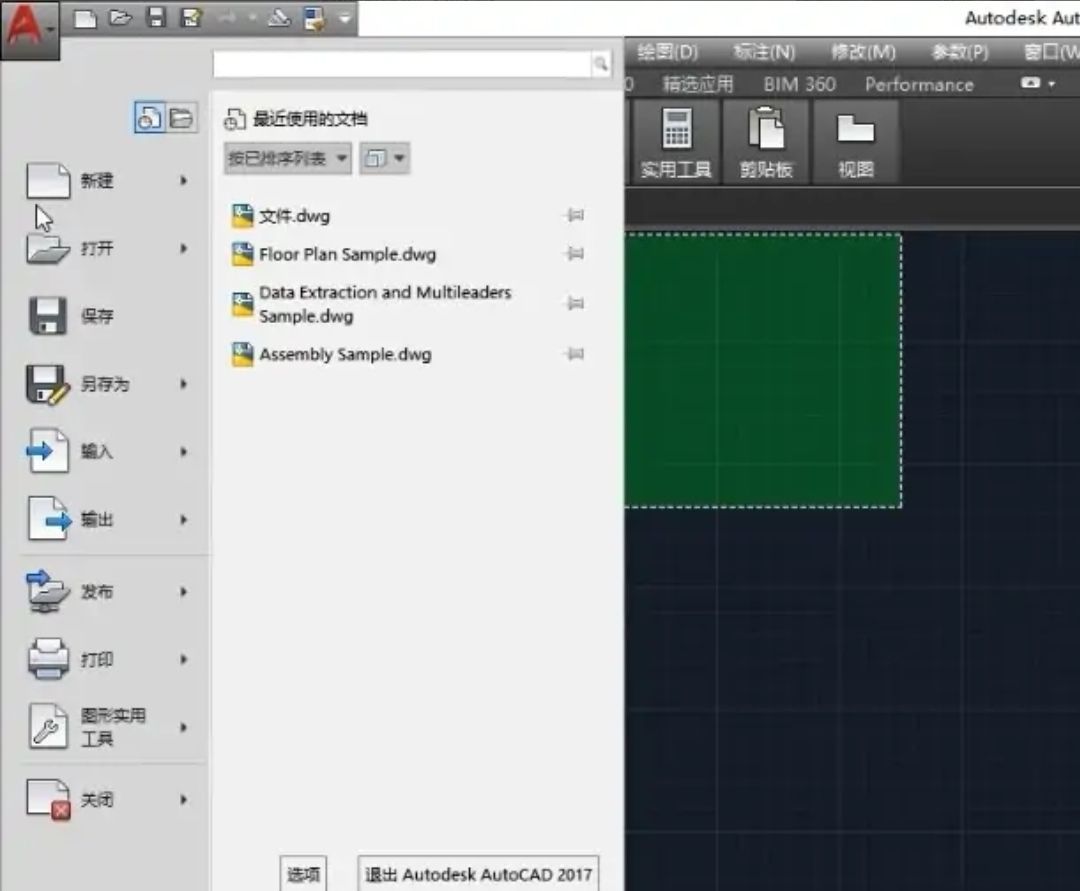Expand the 发布 submenu arrow
1080x891 pixels.
tap(183, 591)
